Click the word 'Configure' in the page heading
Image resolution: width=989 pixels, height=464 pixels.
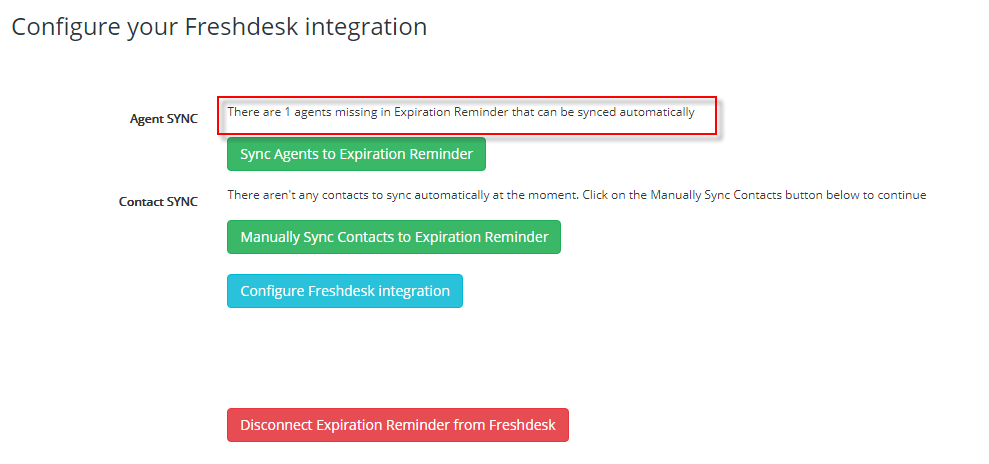click(x=66, y=28)
